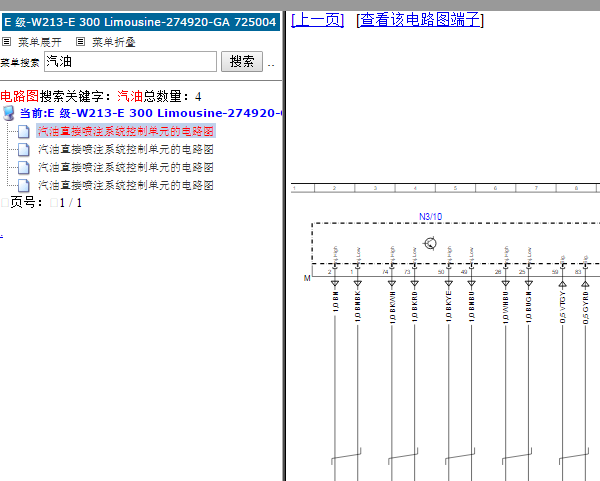Expand the menu via 菜单展开 text
The image size is (600, 481).
(40, 42)
